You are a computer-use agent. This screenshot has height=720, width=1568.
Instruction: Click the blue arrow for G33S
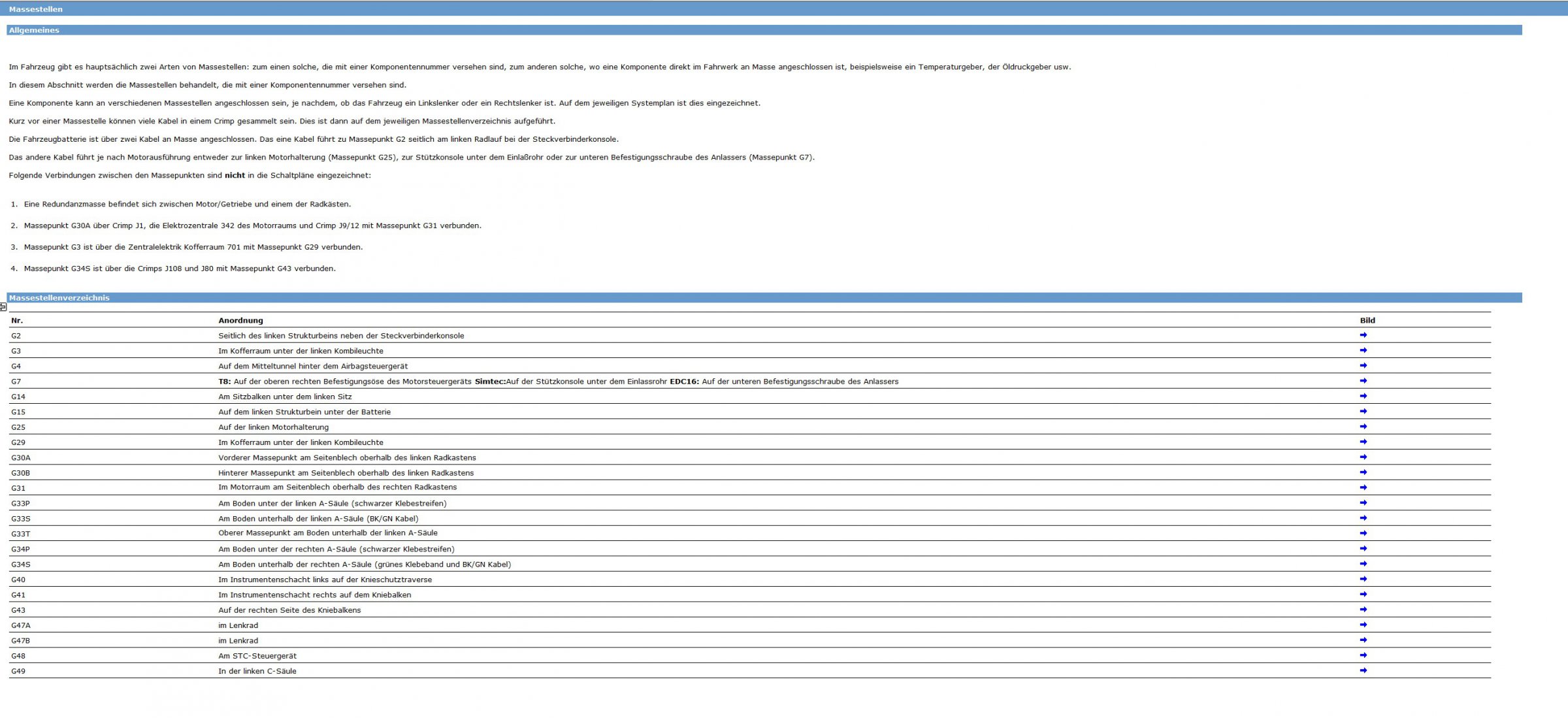(x=1363, y=518)
